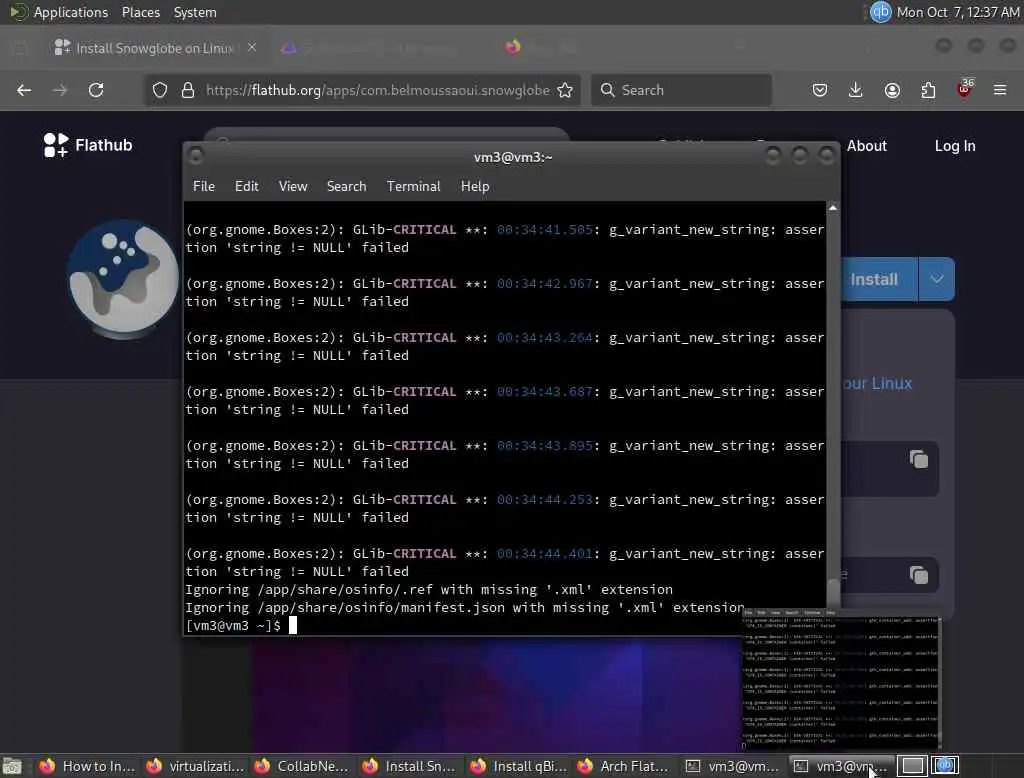Click the Firefox forward arrow button

click(60, 90)
